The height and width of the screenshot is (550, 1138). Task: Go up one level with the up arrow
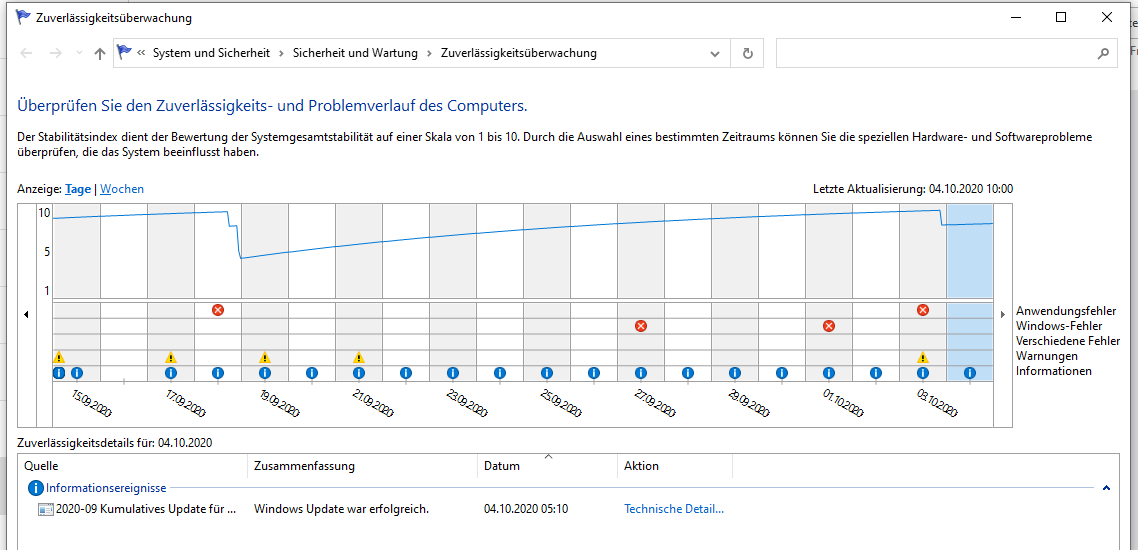[x=100, y=53]
